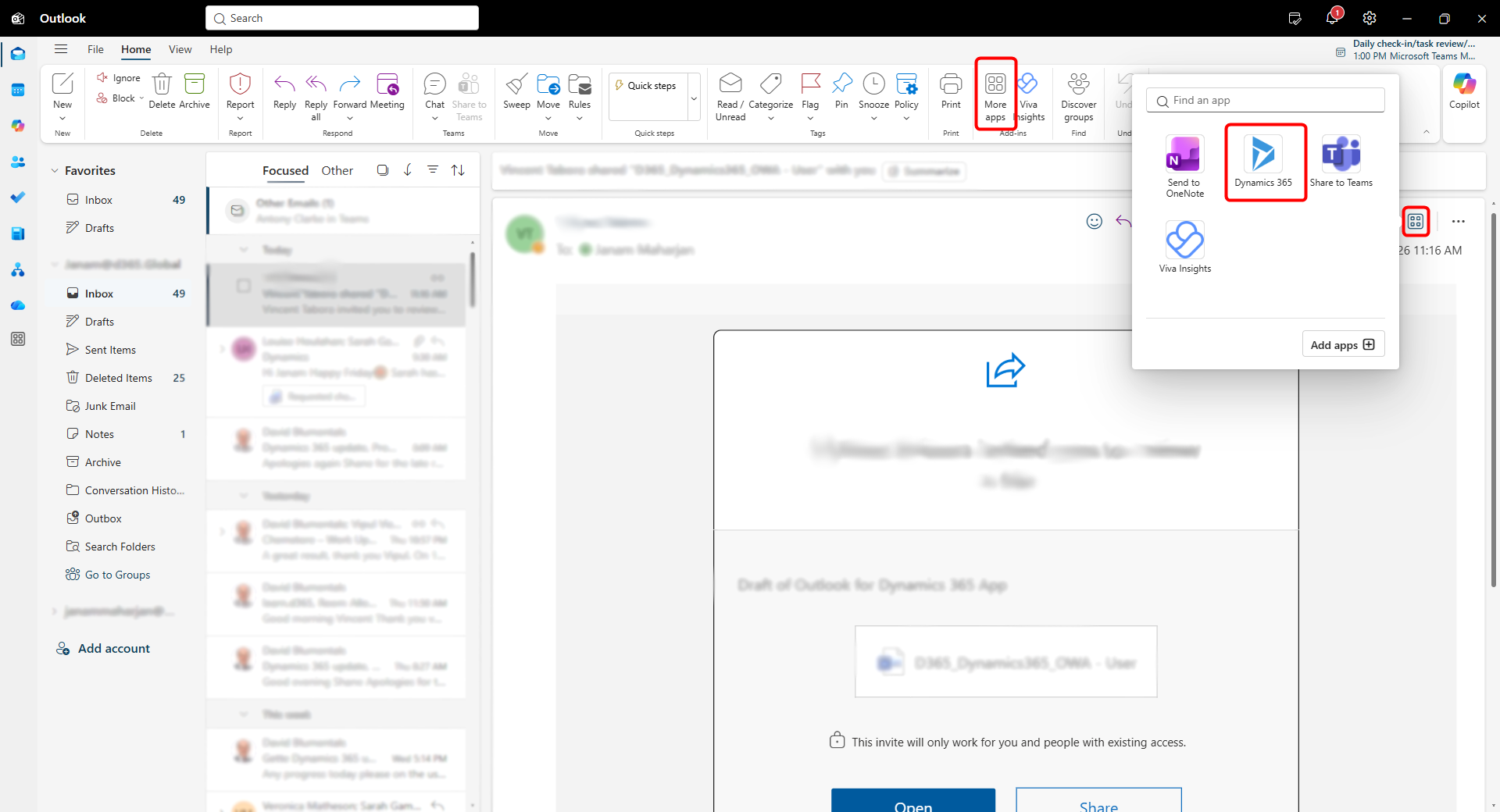Switch to the Other inbox view

pyautogui.click(x=337, y=170)
